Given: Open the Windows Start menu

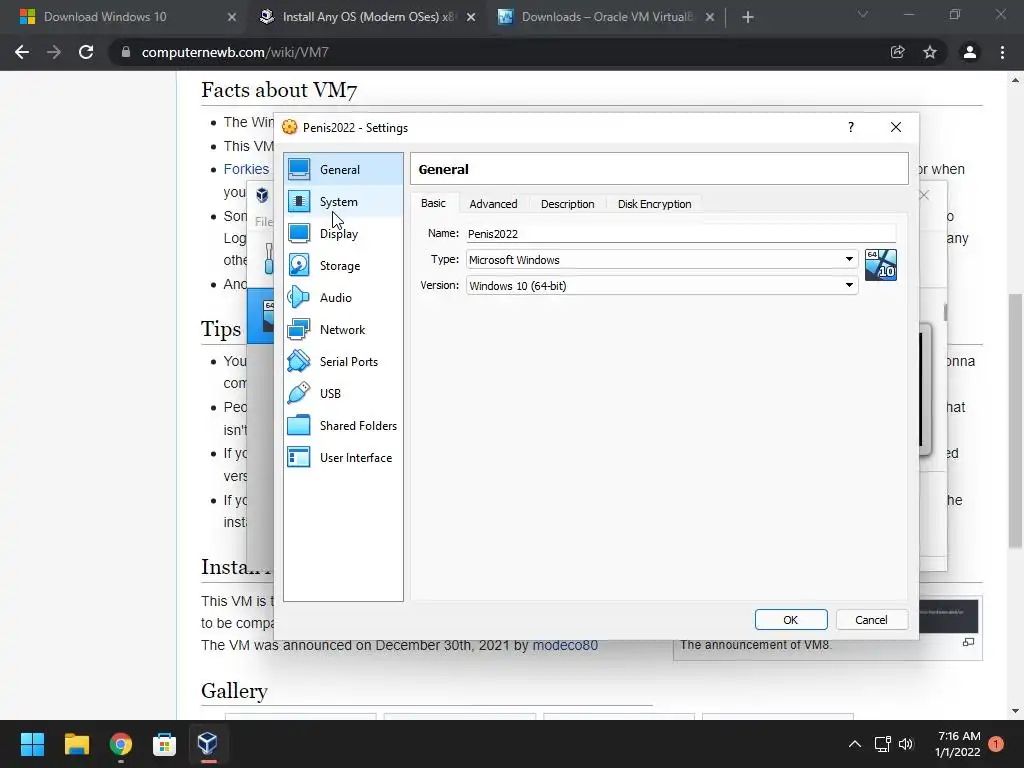Looking at the screenshot, I should (32, 744).
